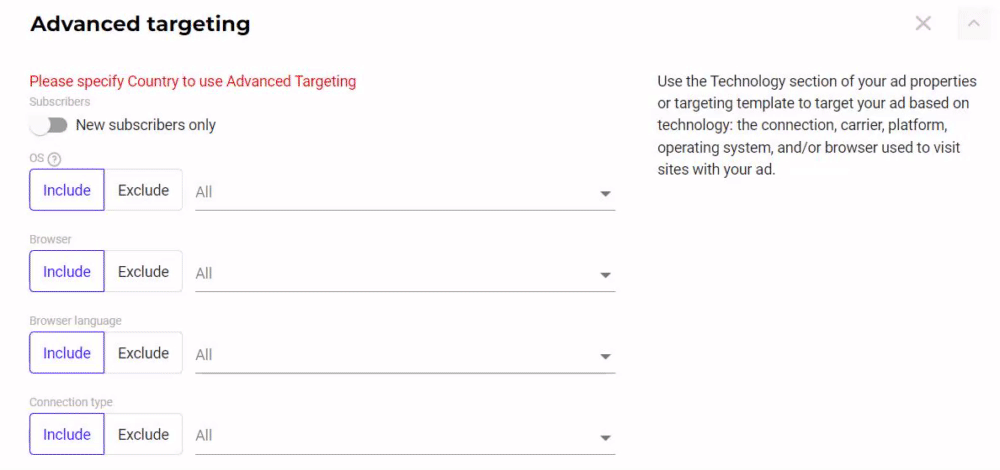Click the OS selection field showing All
The height and width of the screenshot is (470, 1000).
click(405, 192)
